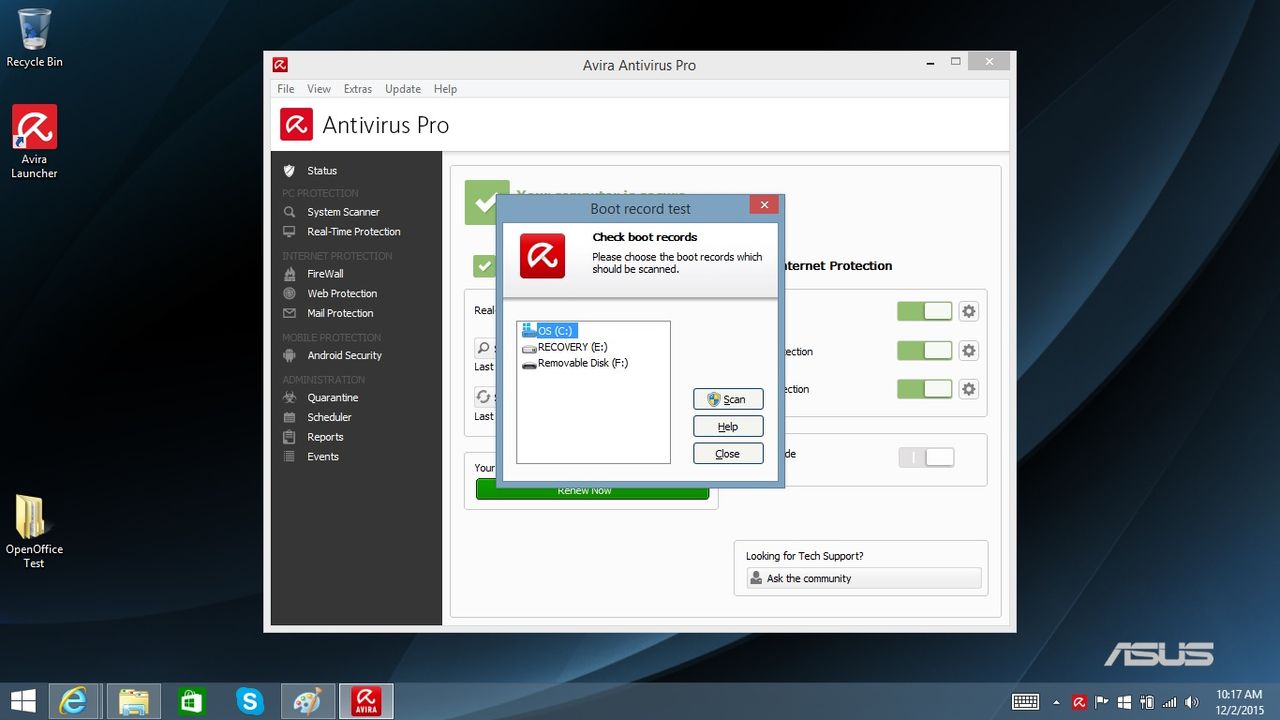View Reports from the sidebar
The height and width of the screenshot is (720, 1280).
click(x=314, y=437)
